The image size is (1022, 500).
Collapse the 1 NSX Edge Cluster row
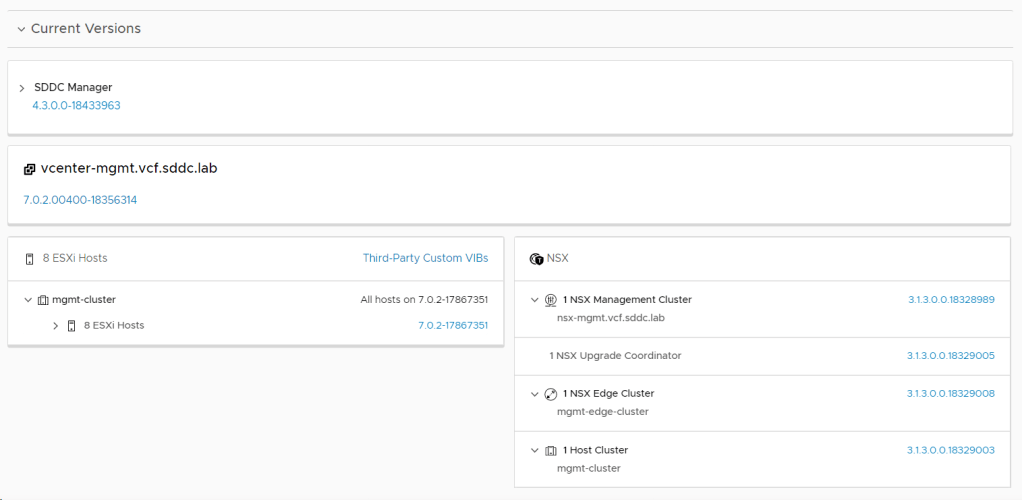coord(535,394)
